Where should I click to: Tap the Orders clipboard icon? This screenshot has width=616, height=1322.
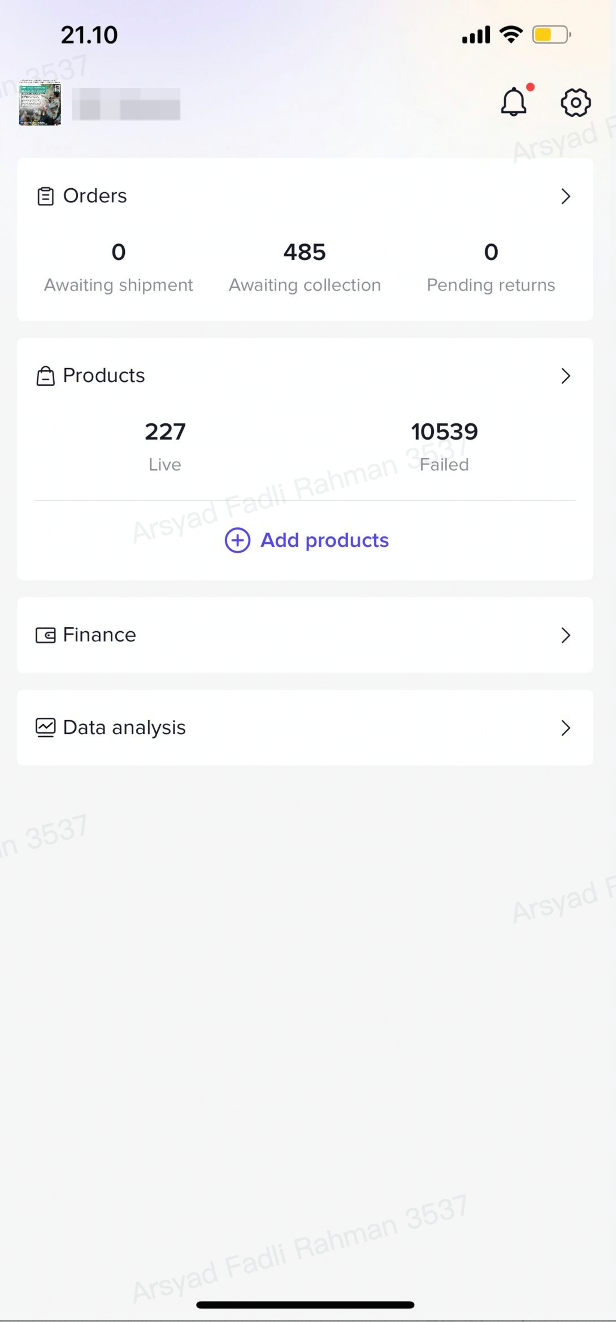[45, 196]
